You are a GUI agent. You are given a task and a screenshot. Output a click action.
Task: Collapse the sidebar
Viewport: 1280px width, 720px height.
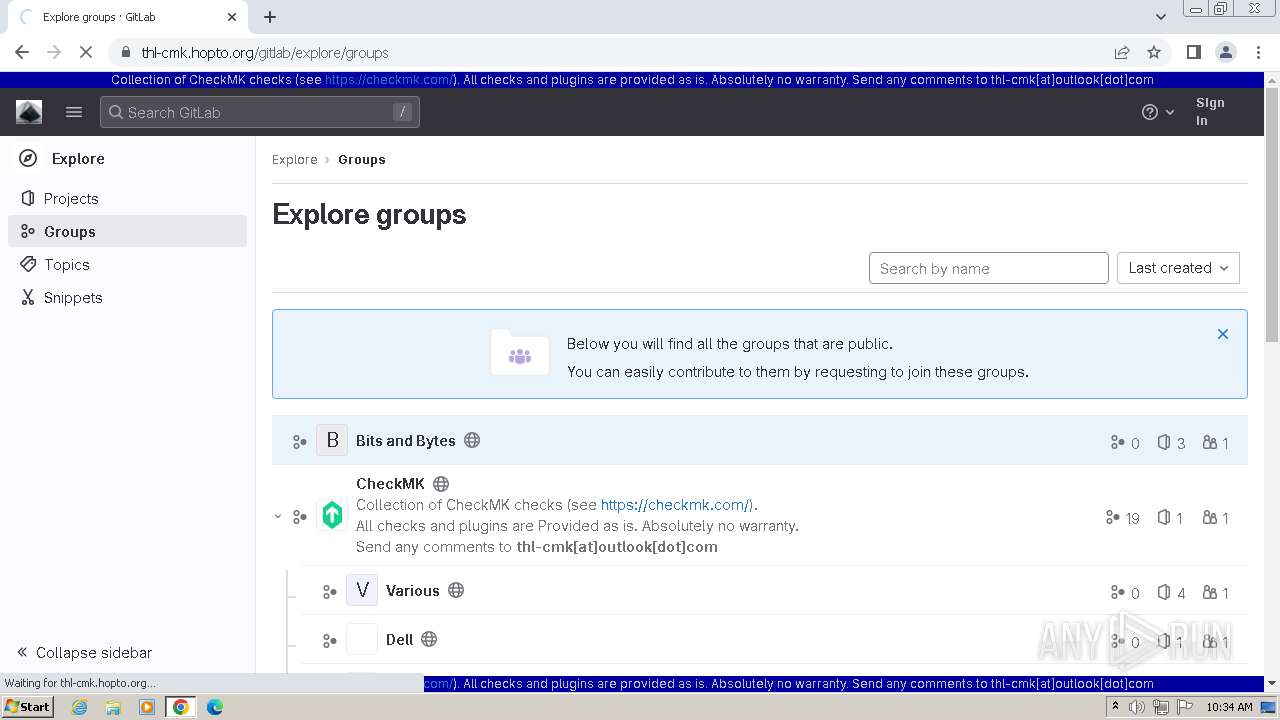[84, 652]
